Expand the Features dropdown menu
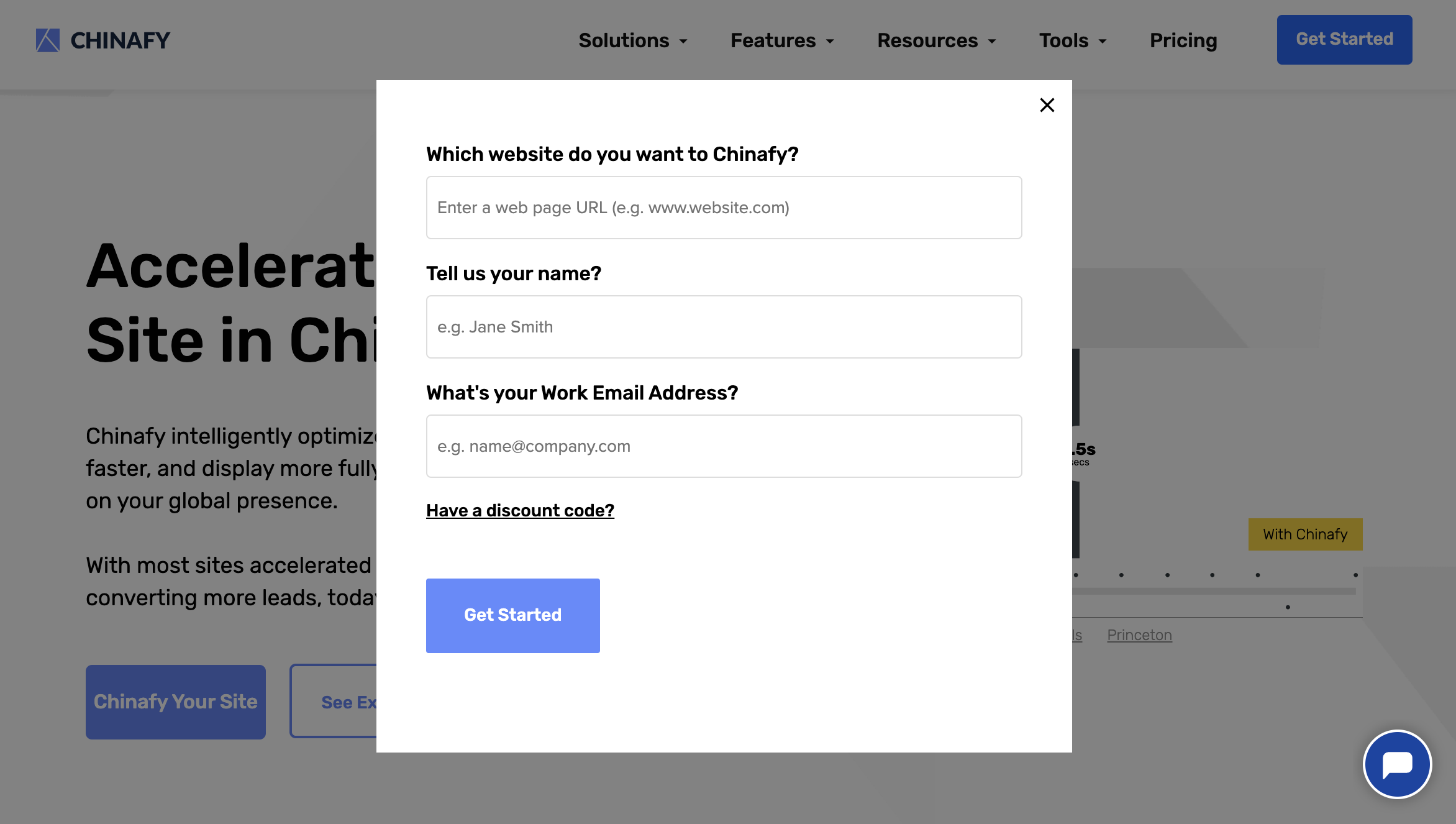The height and width of the screenshot is (824, 1456). [781, 40]
